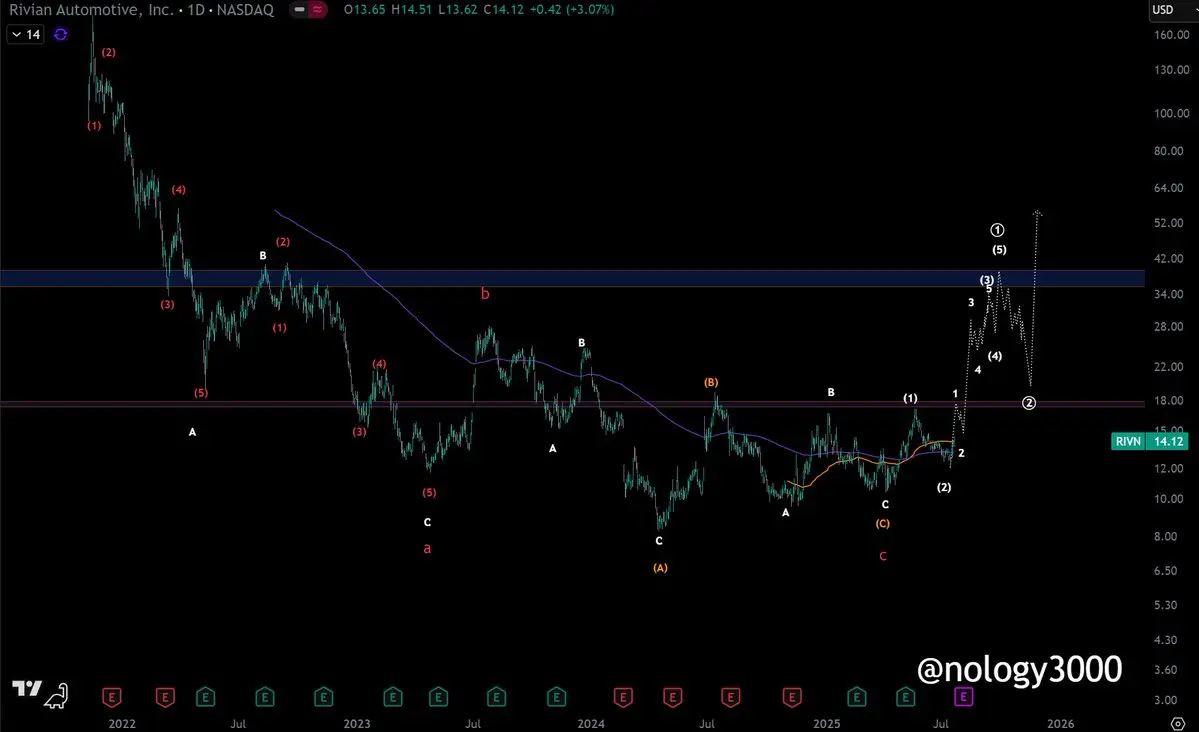The width and height of the screenshot is (1199, 732).
Task: Click the blue horizontal resistance zone rectangle
Action: click(572, 278)
